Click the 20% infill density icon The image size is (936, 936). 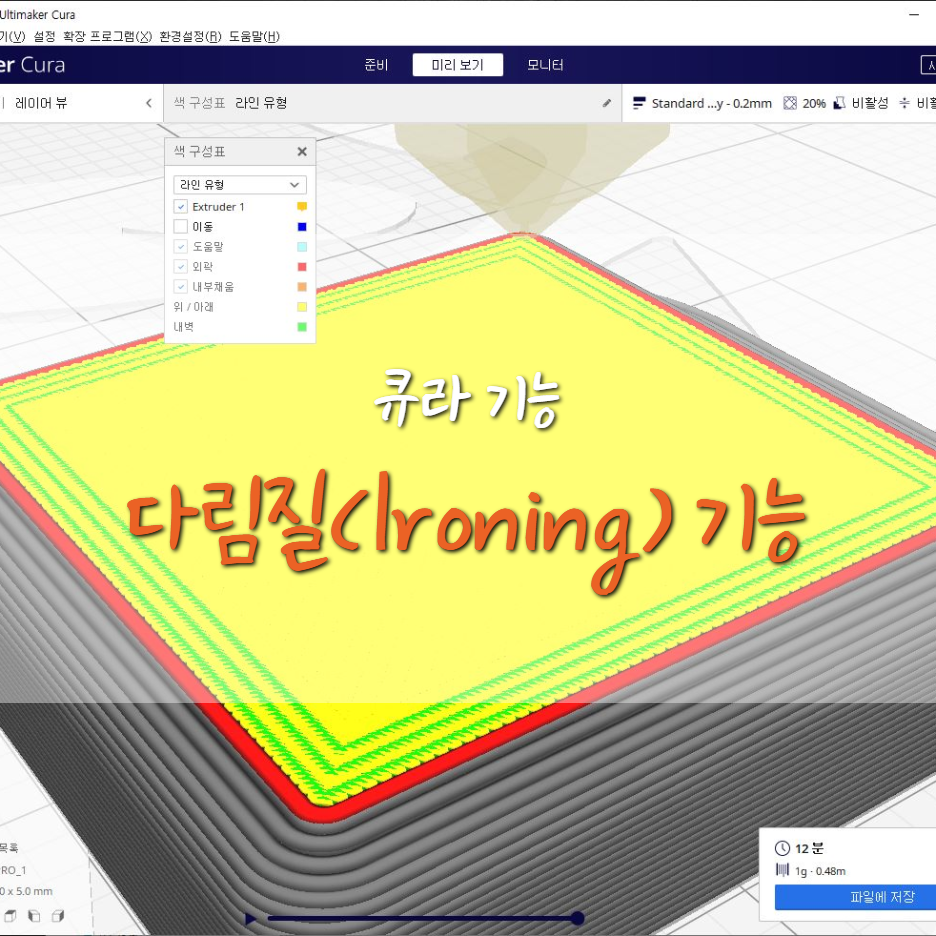790,103
